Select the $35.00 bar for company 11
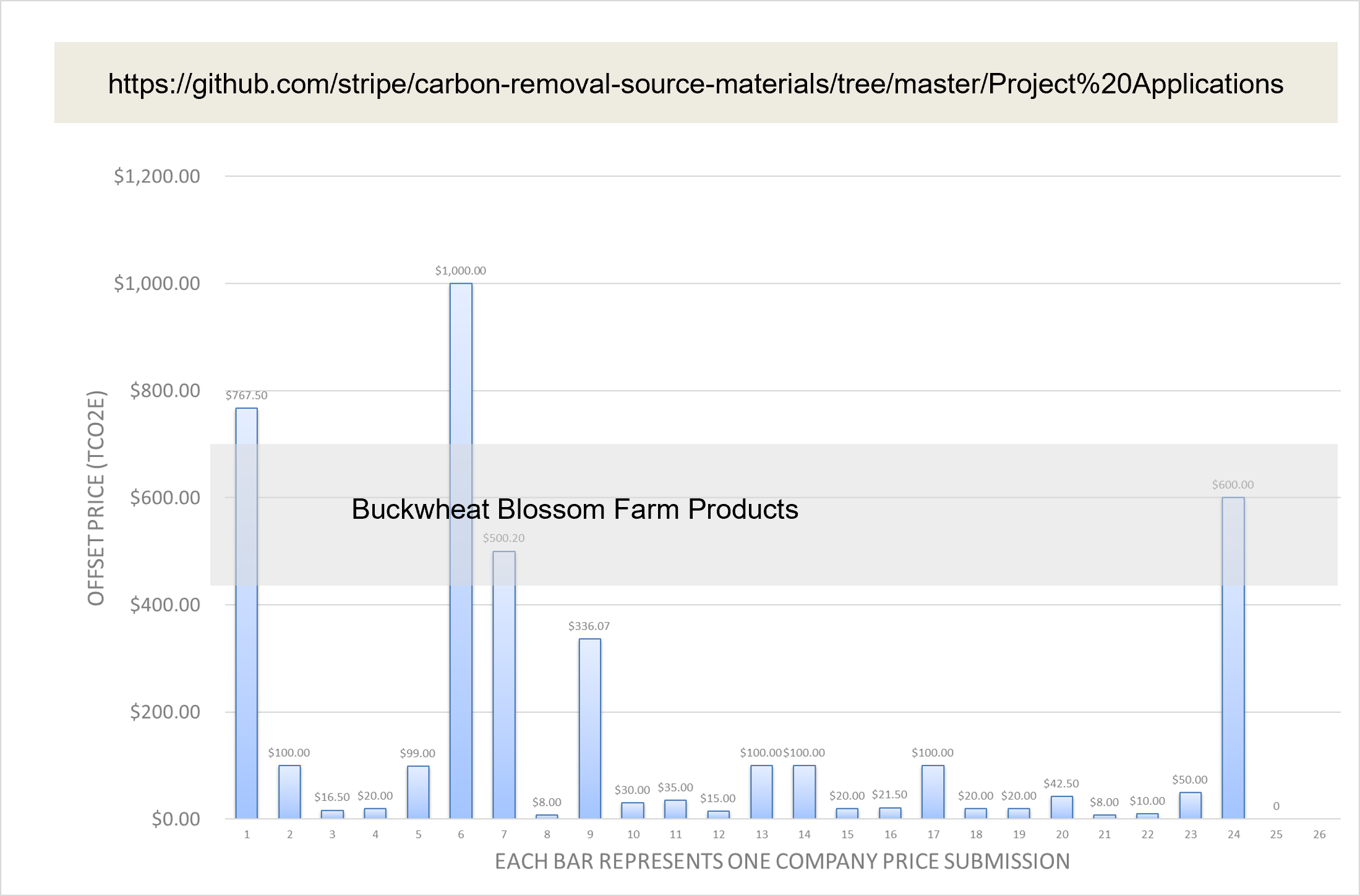1360x896 pixels. pyautogui.click(x=675, y=809)
